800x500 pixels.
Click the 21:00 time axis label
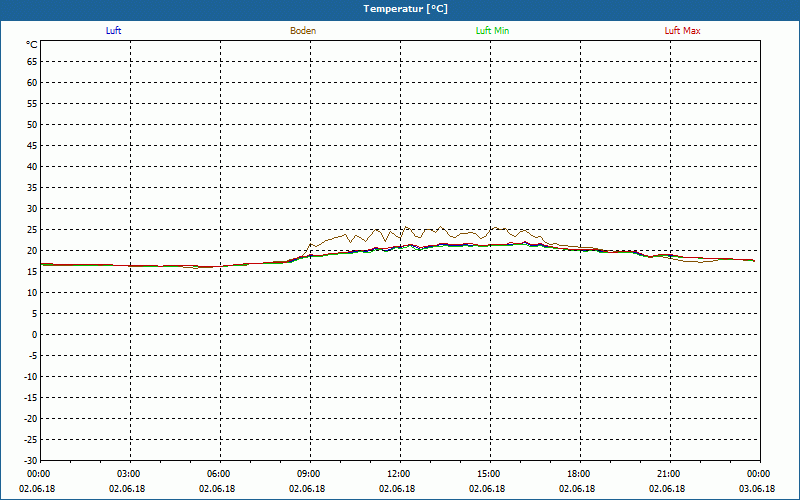pos(669,474)
